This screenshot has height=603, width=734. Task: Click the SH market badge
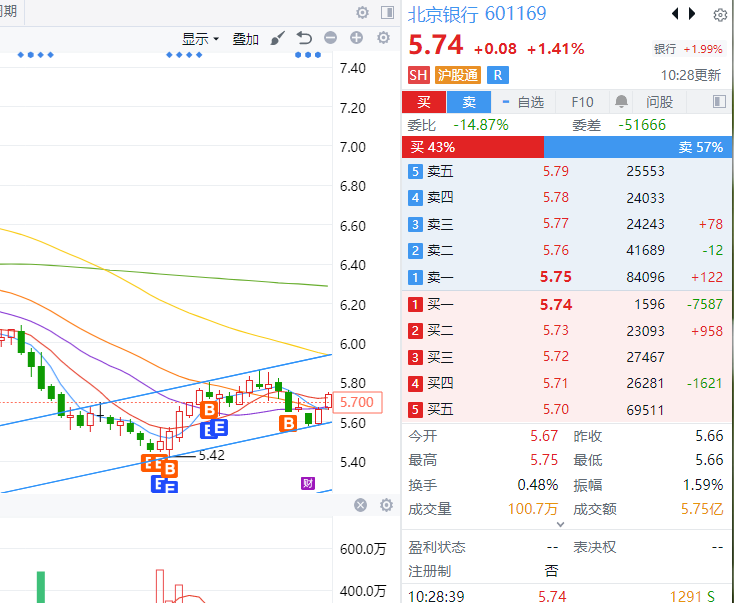pos(418,75)
